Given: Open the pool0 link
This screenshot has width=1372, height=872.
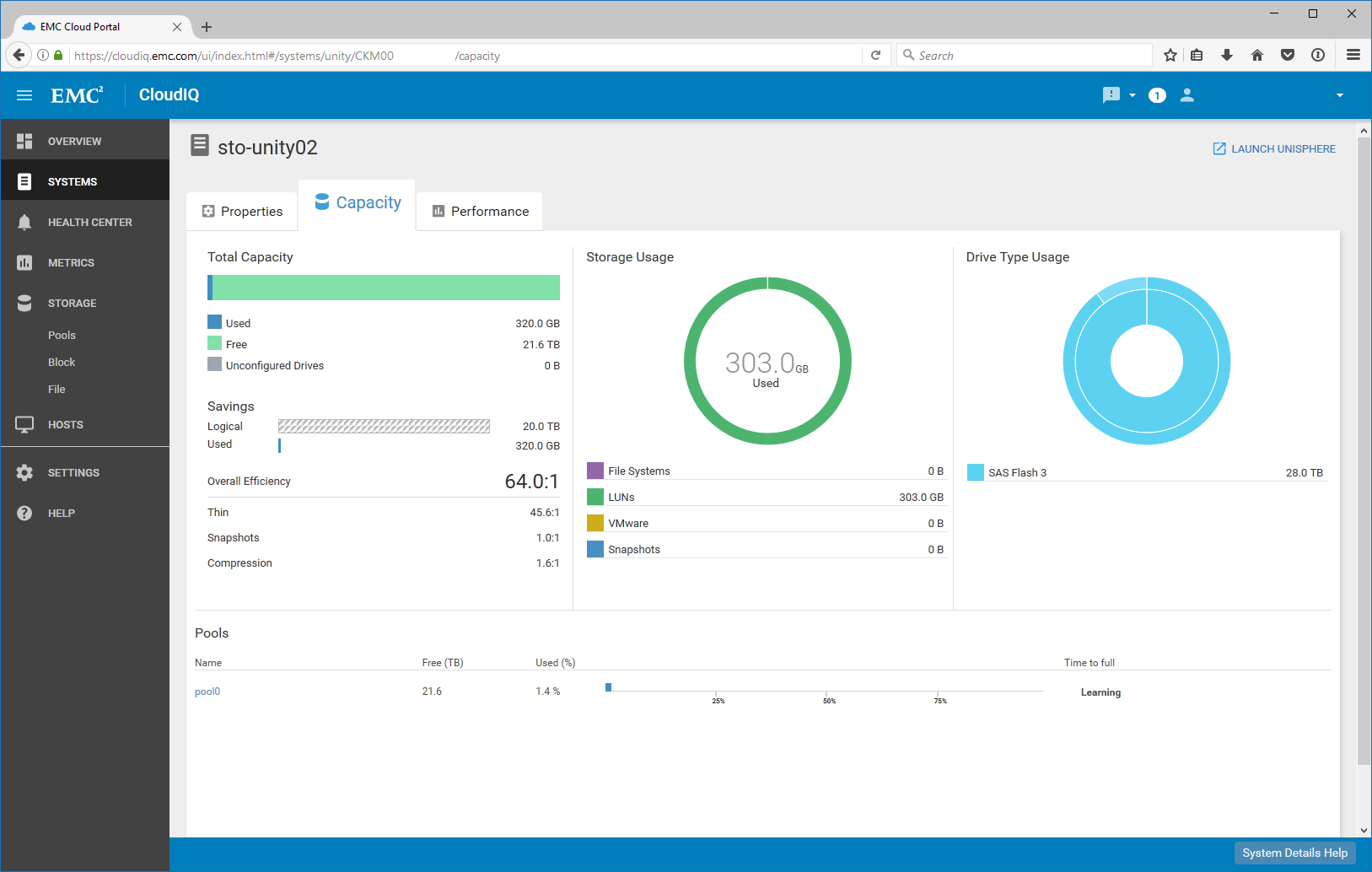Looking at the screenshot, I should point(207,692).
